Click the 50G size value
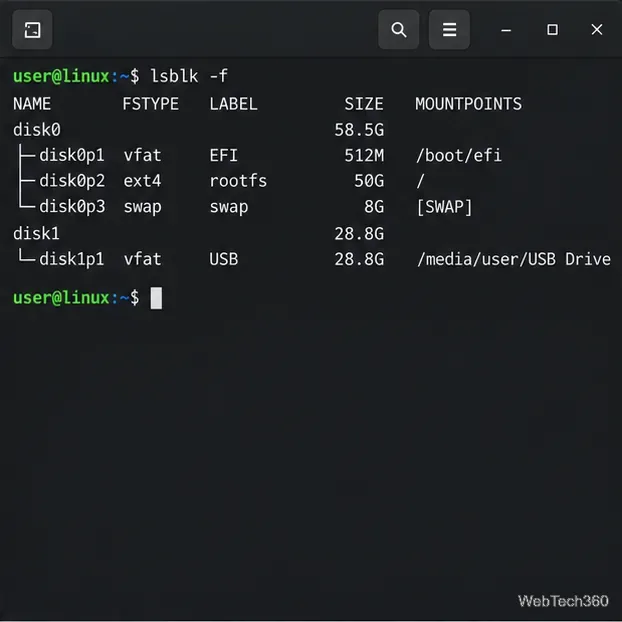622x622 pixels. tap(369, 181)
